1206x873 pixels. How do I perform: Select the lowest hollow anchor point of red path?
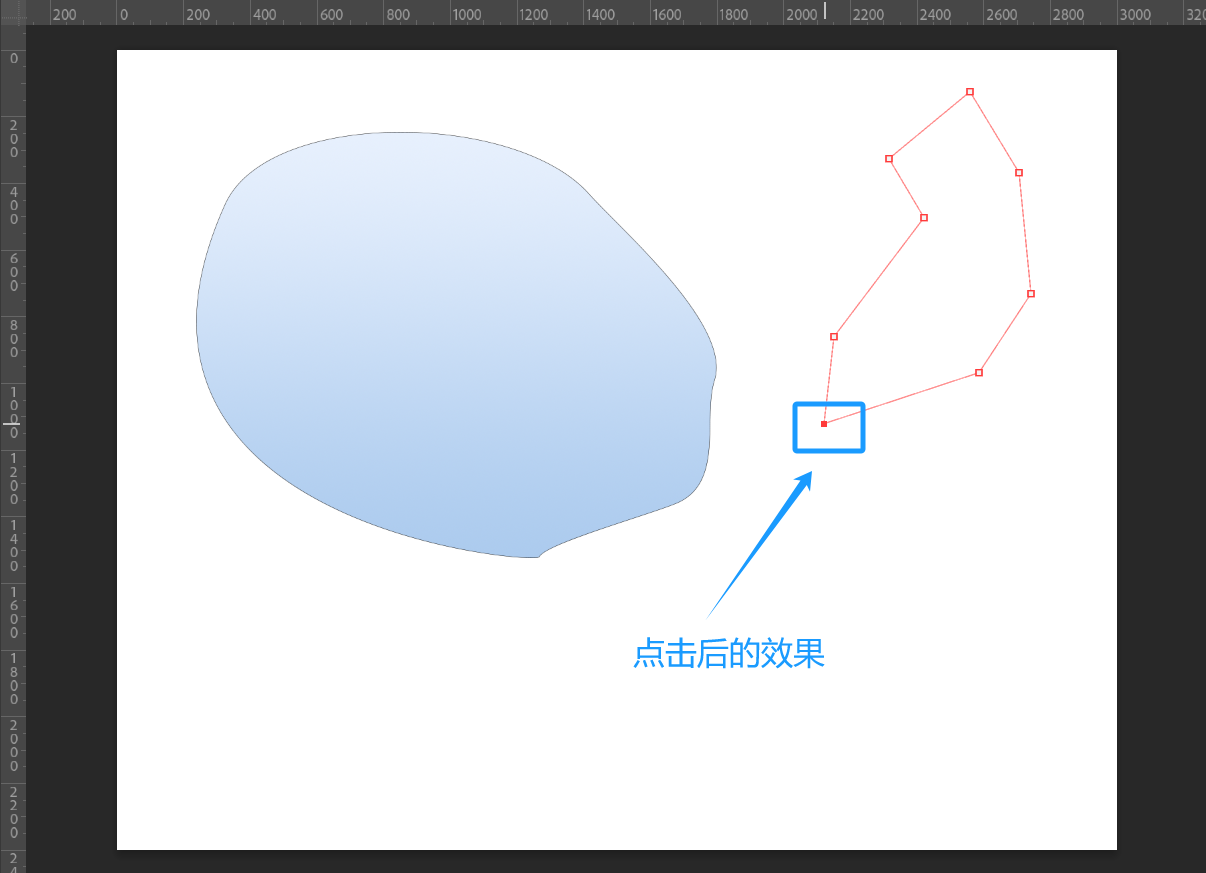point(979,373)
